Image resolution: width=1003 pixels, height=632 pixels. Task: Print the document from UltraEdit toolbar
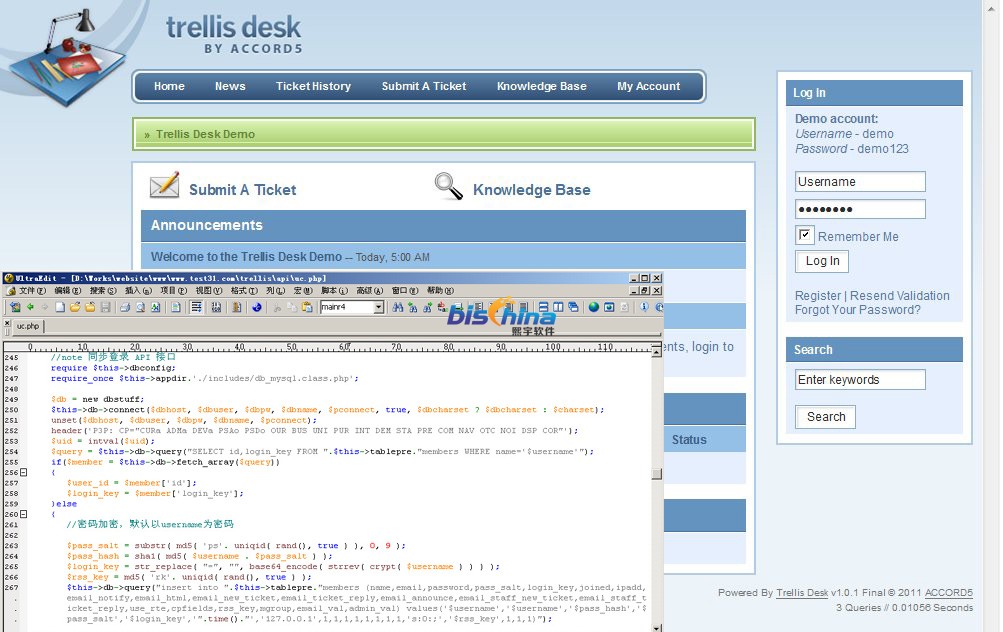125,307
